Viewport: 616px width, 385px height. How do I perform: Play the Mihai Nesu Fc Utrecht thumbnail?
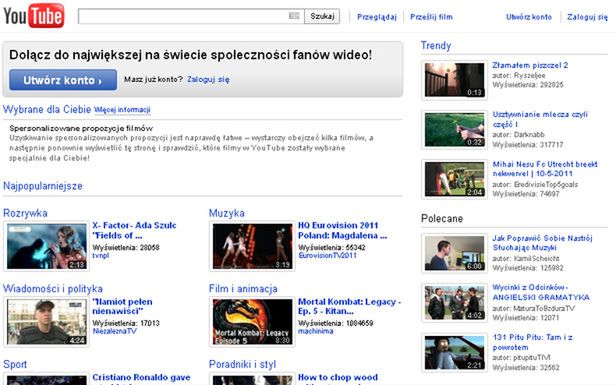[454, 179]
